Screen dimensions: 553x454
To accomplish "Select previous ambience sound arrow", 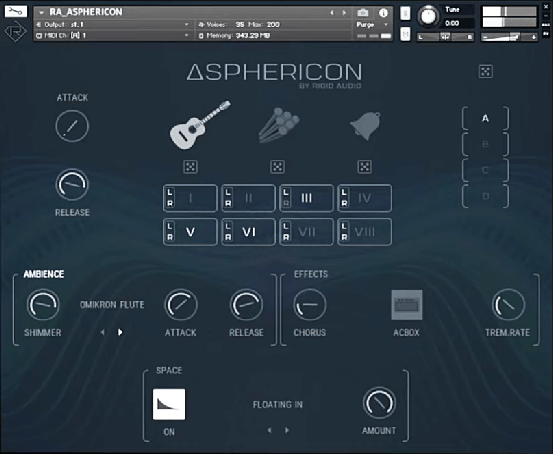I will [102, 332].
